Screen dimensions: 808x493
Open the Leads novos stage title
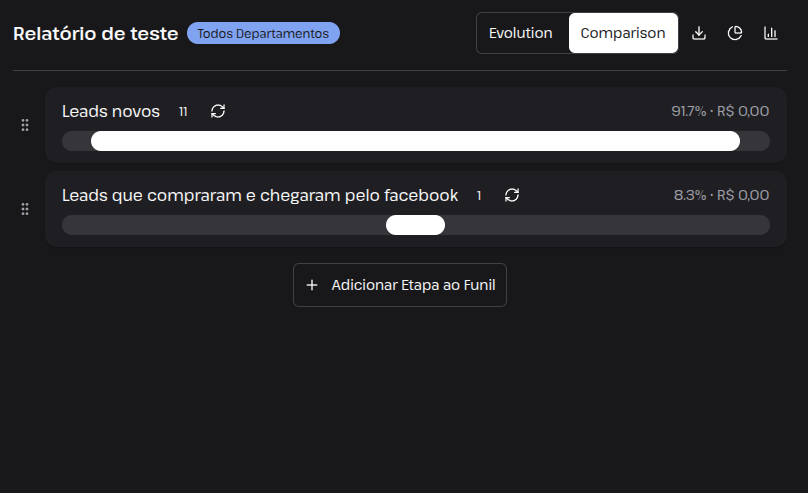pos(111,111)
